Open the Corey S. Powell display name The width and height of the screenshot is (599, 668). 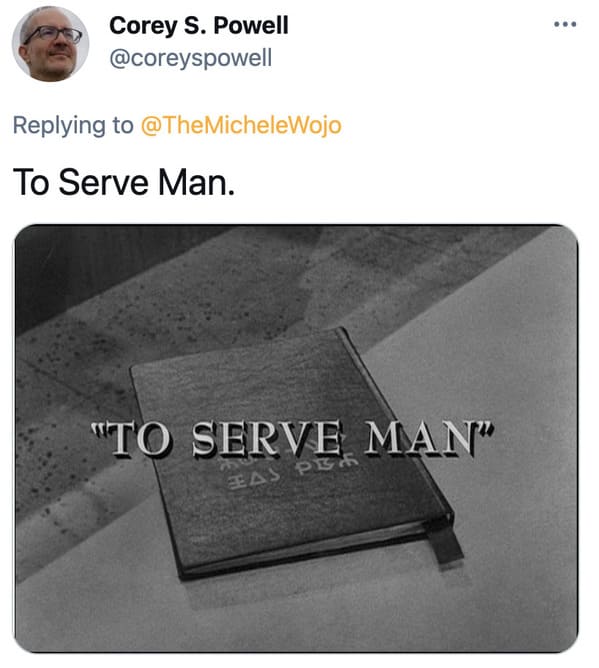tap(199, 26)
